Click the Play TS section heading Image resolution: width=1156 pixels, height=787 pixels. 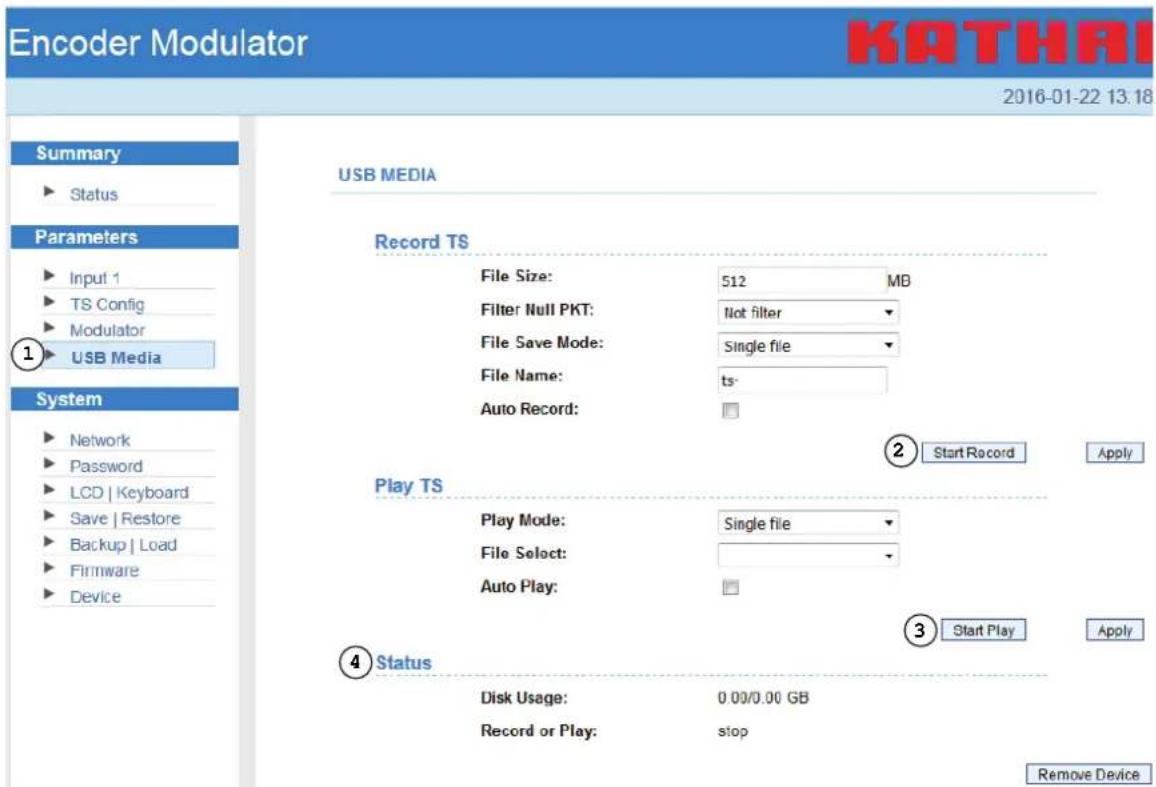408,486
